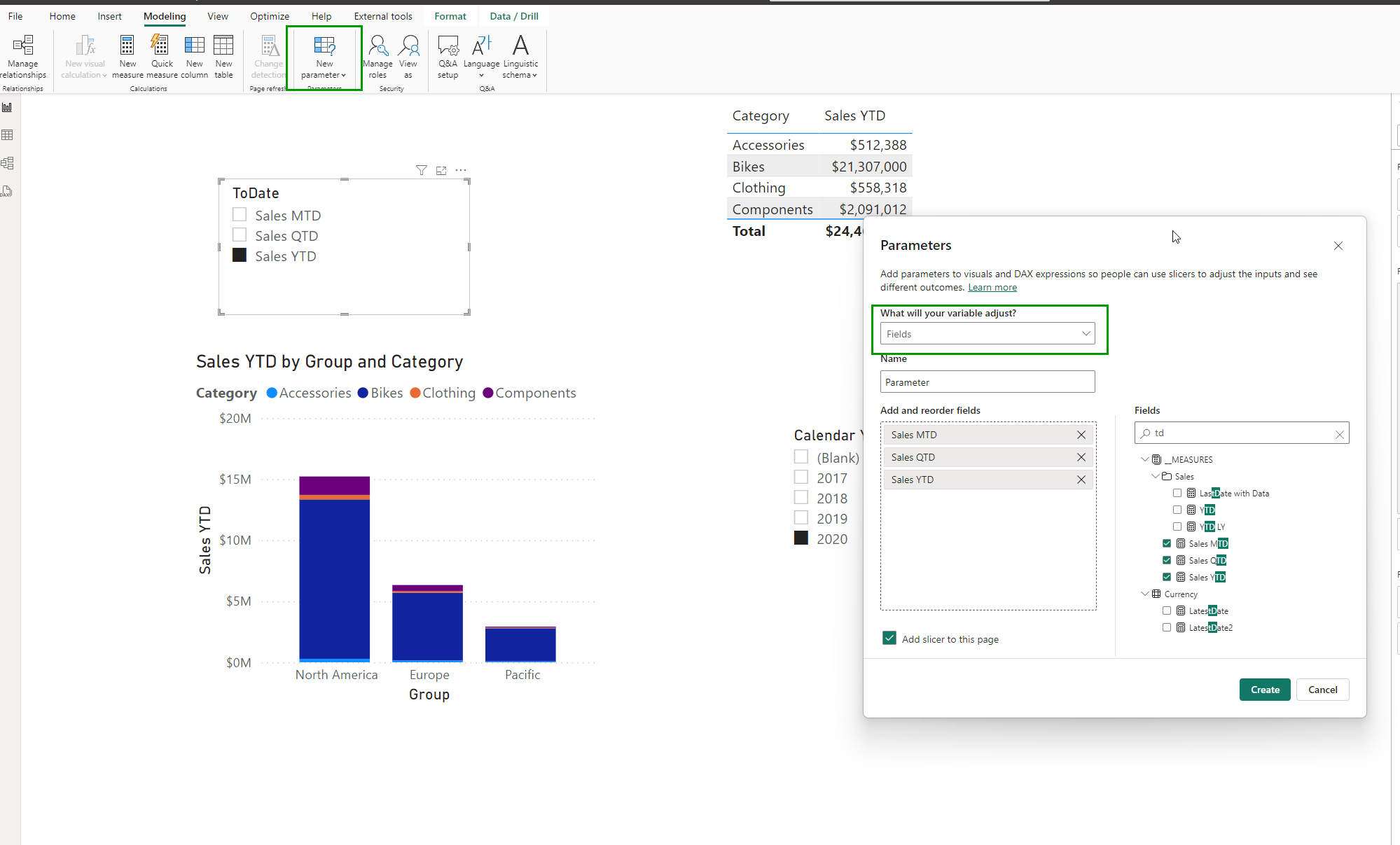
Task: Click Components legend color dot
Action: (x=488, y=393)
